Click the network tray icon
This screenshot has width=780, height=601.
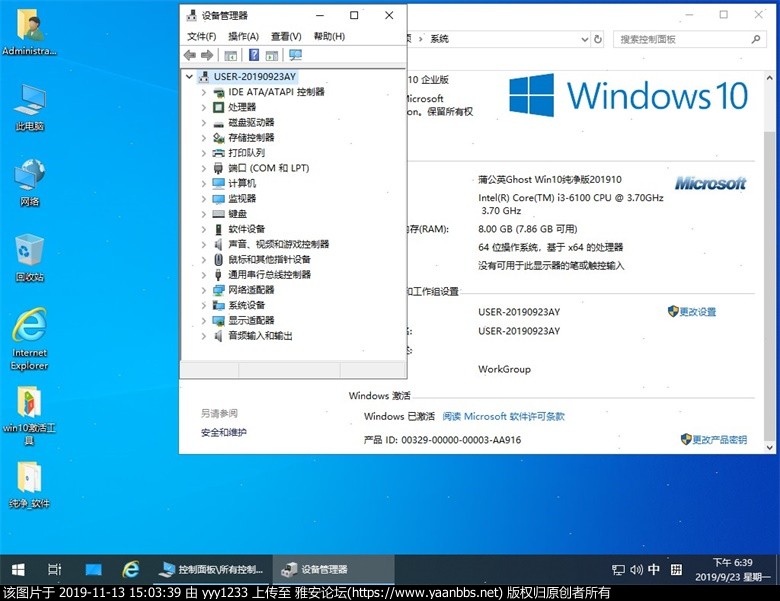click(618, 570)
